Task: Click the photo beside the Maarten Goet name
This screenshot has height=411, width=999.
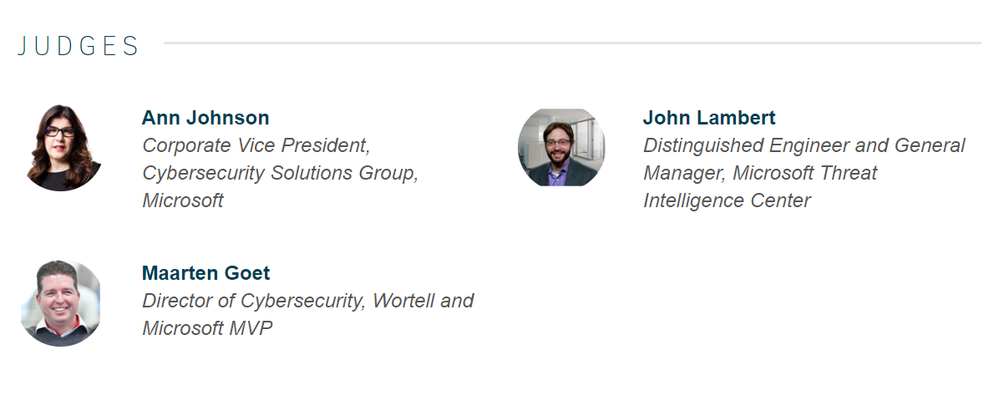Action: tap(62, 303)
